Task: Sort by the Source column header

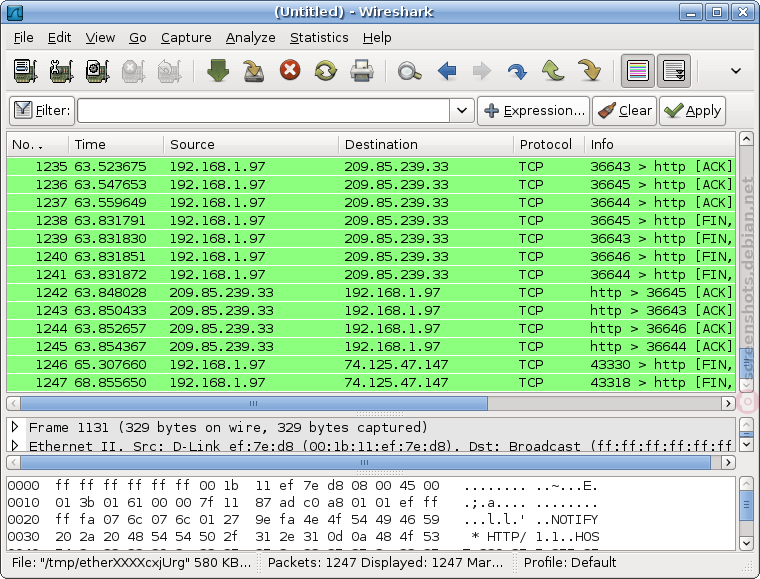Action: [251, 144]
